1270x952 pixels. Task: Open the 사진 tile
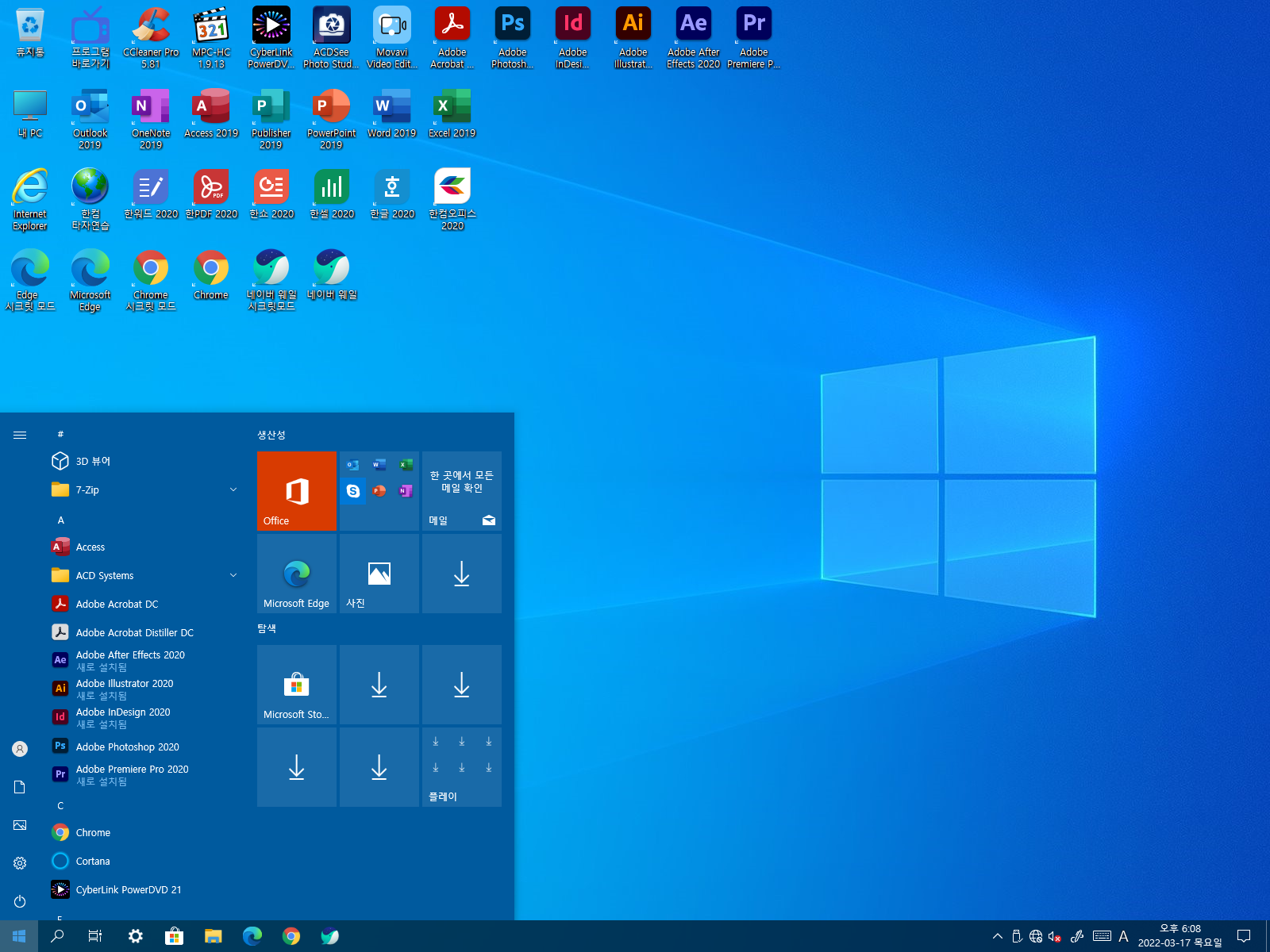coord(379,574)
